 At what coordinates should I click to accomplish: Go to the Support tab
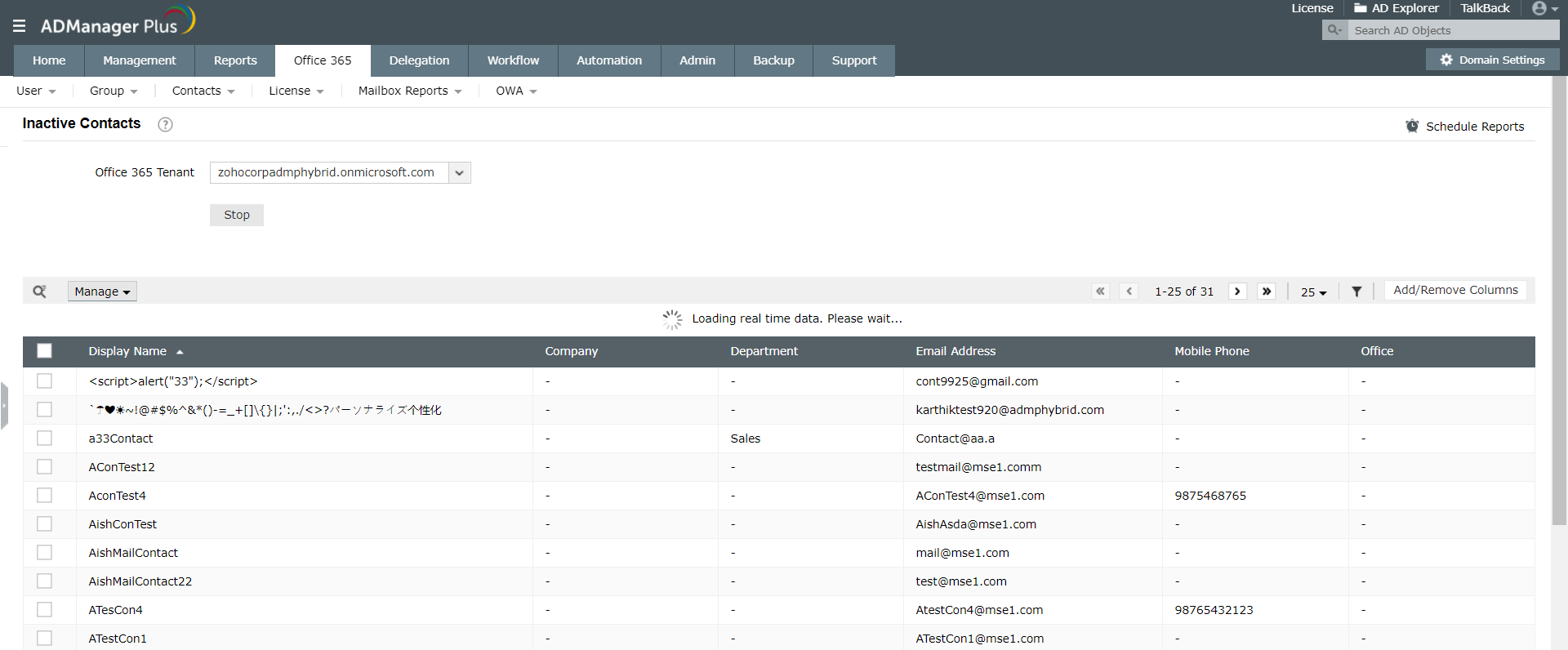click(x=854, y=60)
